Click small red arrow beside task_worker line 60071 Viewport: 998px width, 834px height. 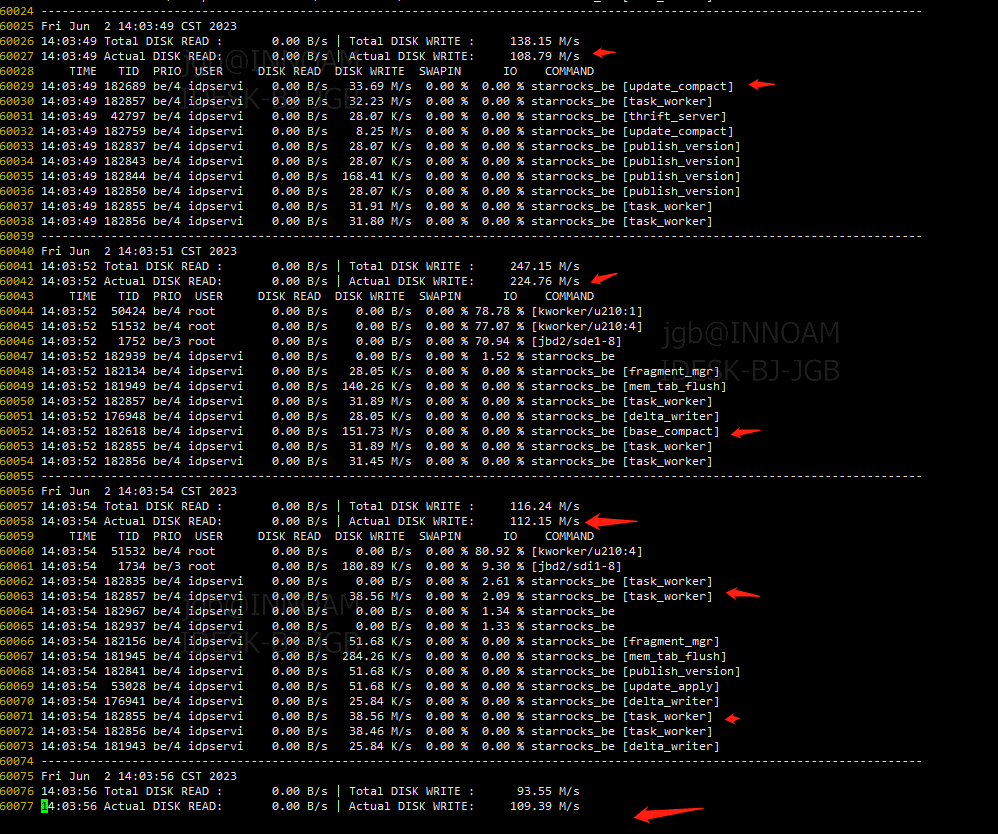click(732, 718)
